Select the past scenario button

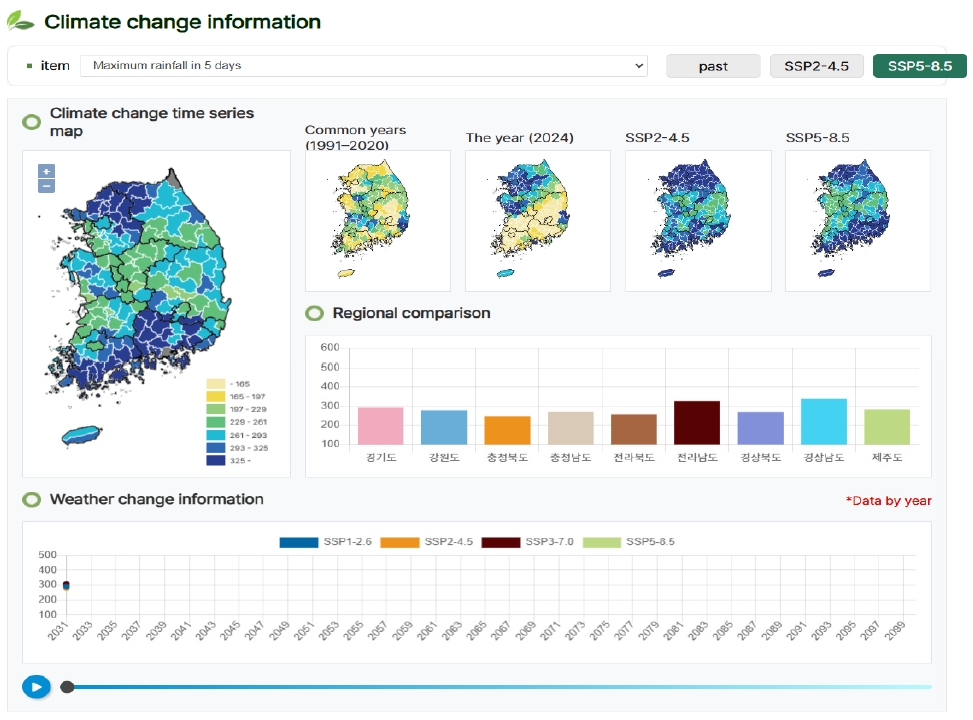coord(713,66)
